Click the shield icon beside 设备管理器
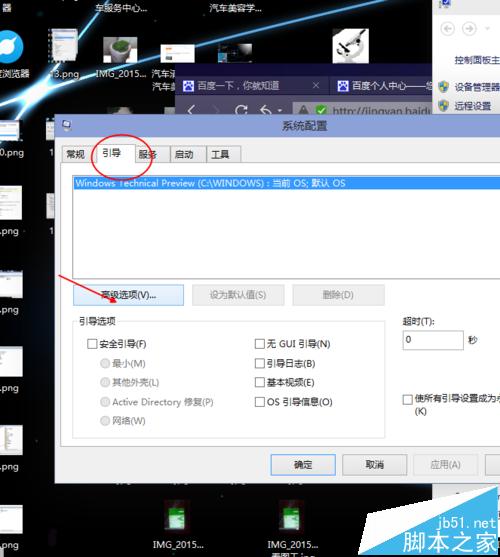Image resolution: width=500 pixels, height=557 pixels. click(444, 86)
